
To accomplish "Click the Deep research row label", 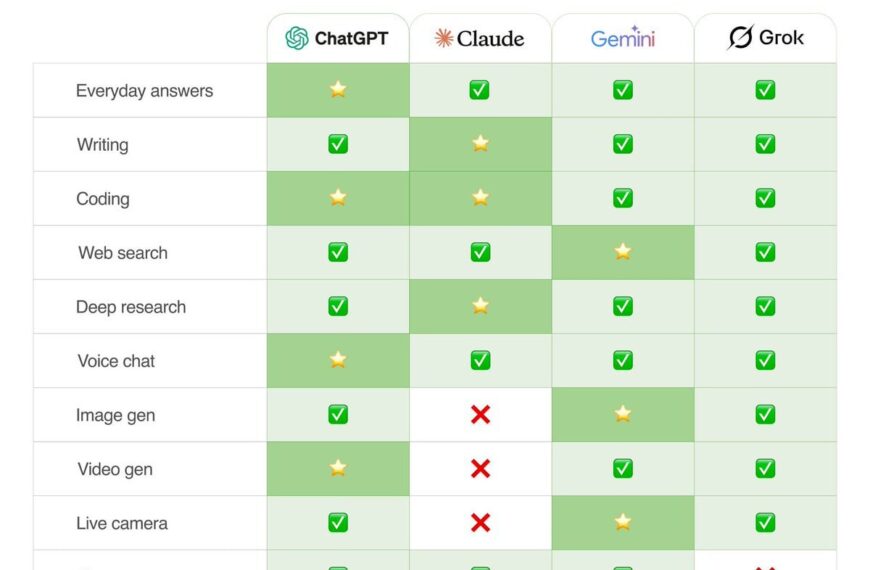I will [x=131, y=307].
